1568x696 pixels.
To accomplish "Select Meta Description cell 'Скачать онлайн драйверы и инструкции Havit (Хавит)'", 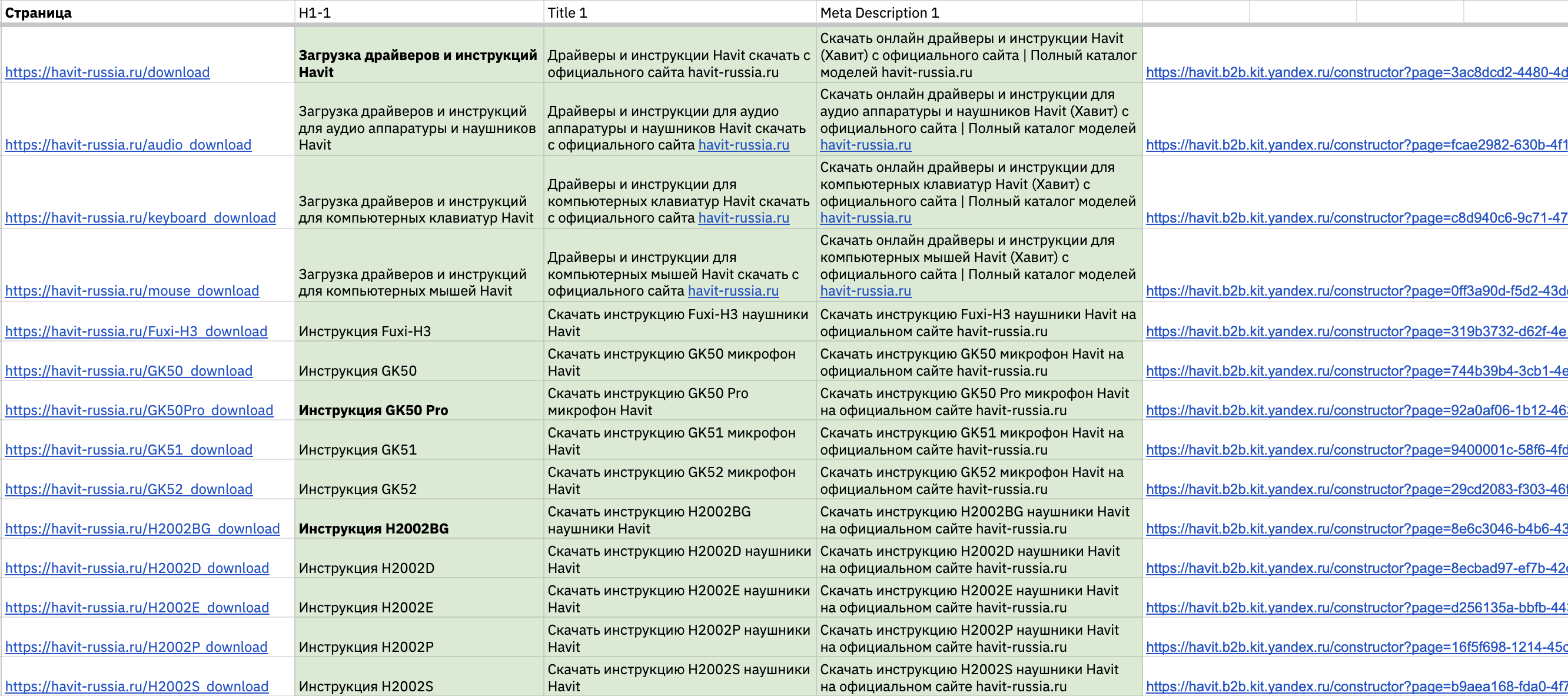I will (x=979, y=55).
